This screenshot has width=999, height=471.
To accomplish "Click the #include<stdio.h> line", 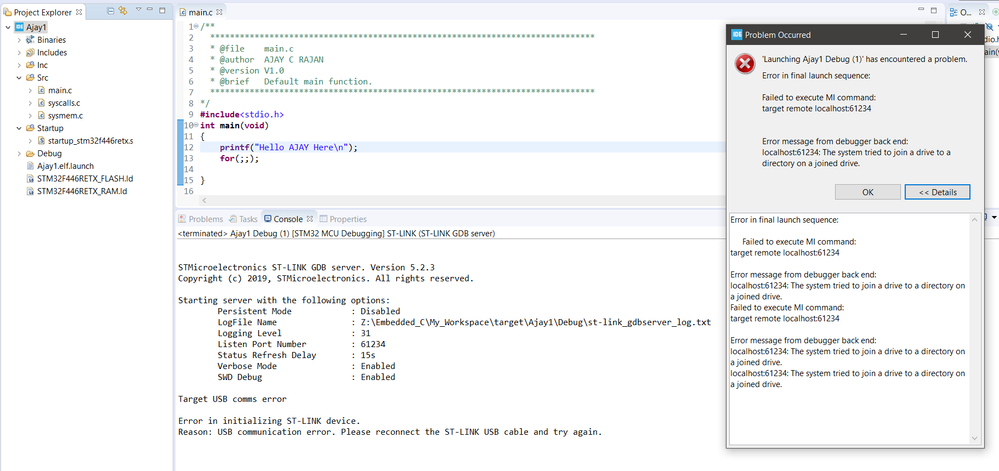I will [241, 115].
